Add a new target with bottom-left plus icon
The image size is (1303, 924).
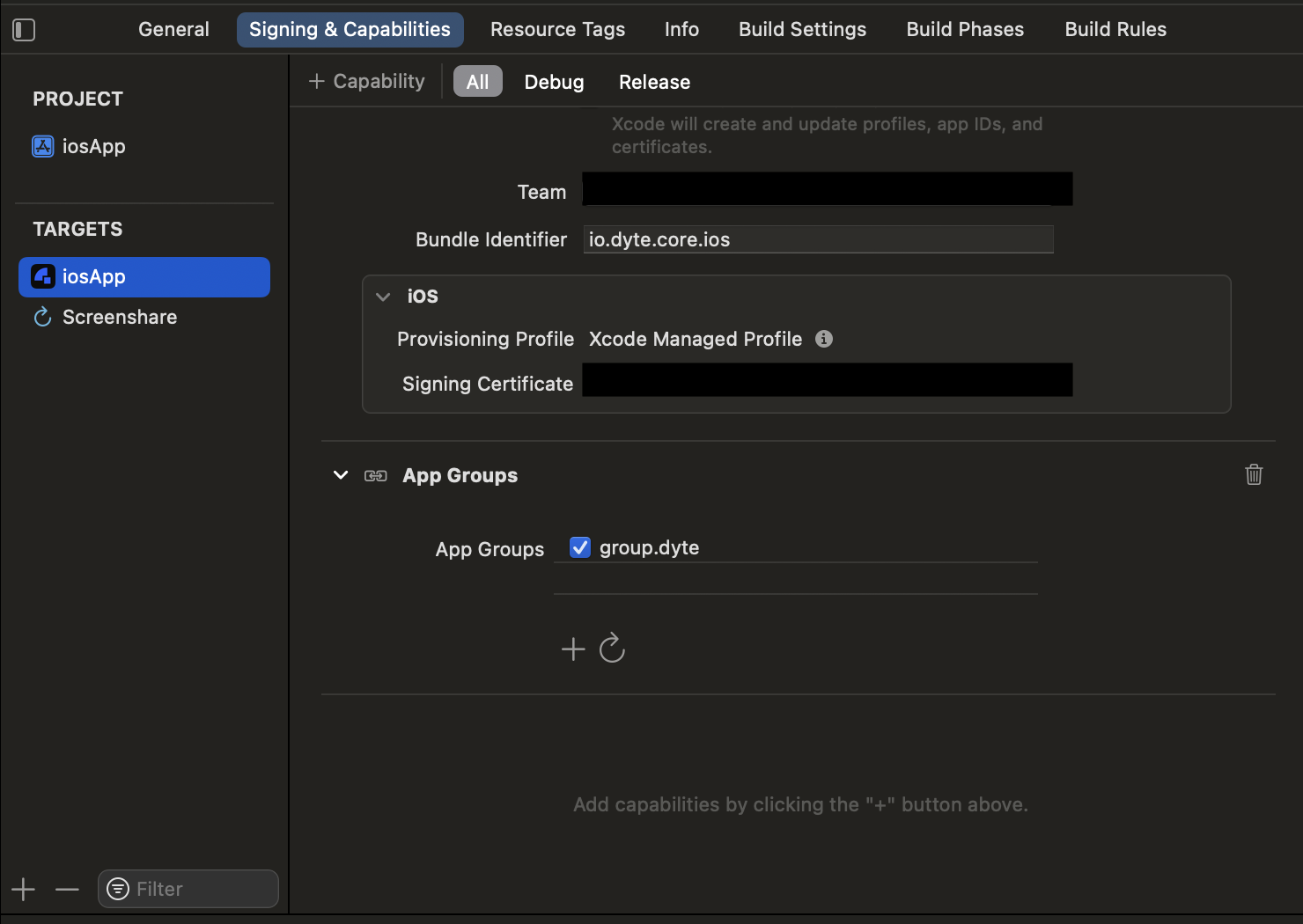[x=23, y=889]
